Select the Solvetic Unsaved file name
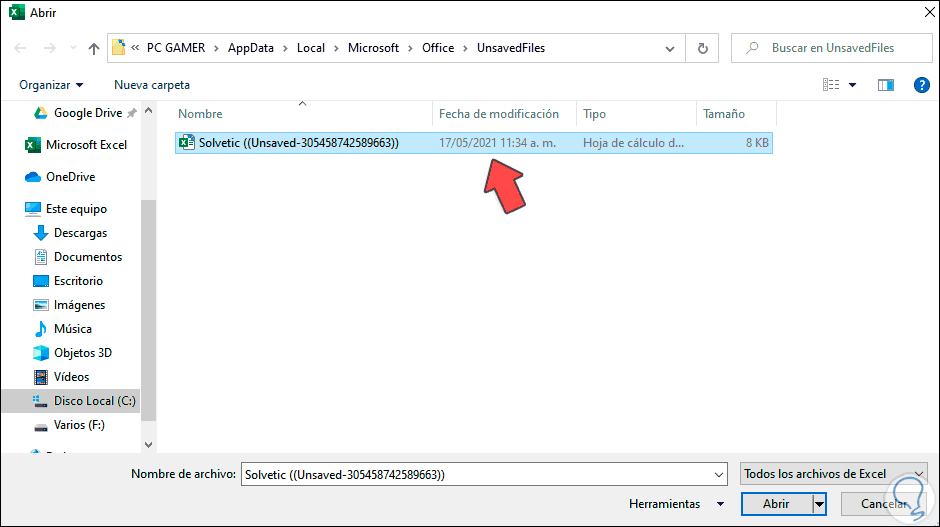940x527 pixels. [299, 143]
